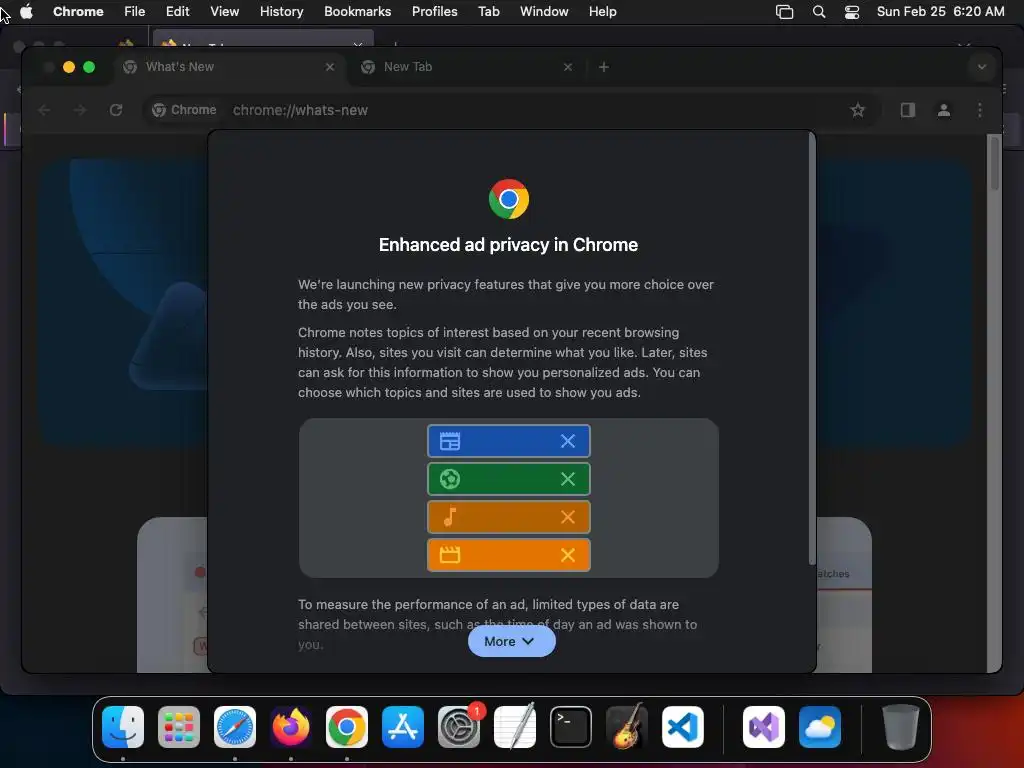
Task: Open the Edit menu
Action: (x=177, y=11)
